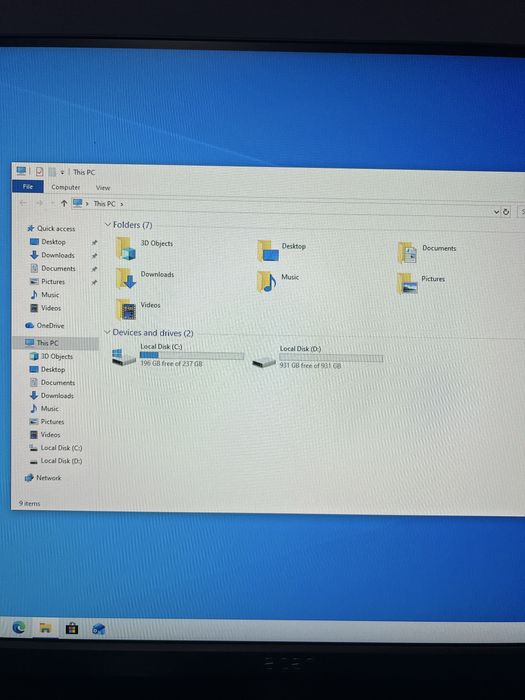Click the fourth taskbar app icon
The width and height of the screenshot is (525, 700).
click(x=98, y=629)
